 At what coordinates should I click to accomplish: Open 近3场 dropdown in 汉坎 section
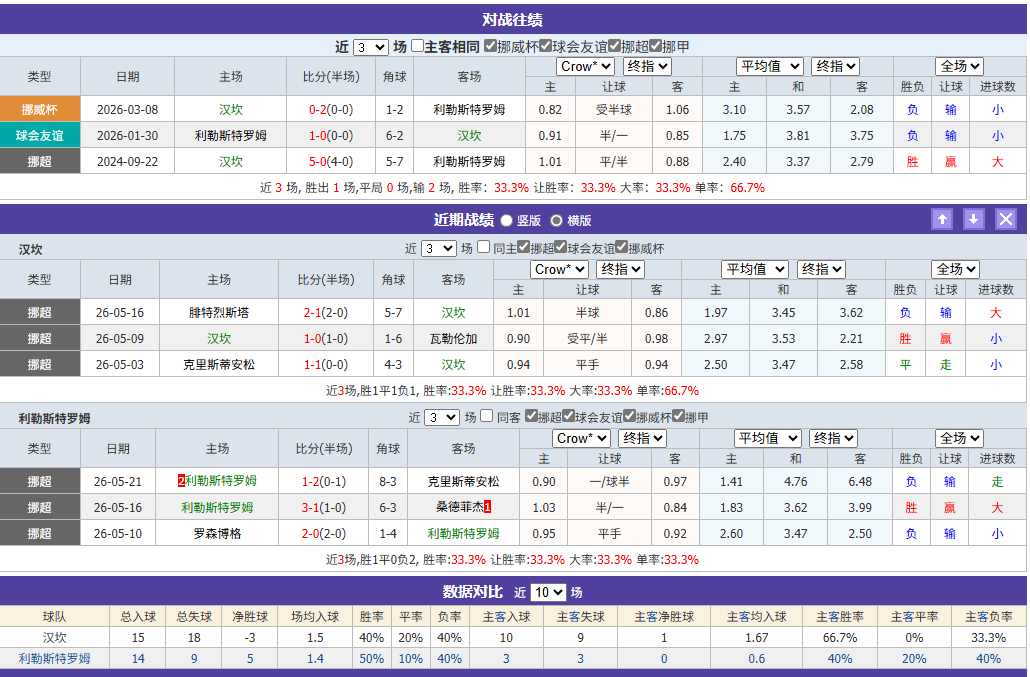[439, 249]
